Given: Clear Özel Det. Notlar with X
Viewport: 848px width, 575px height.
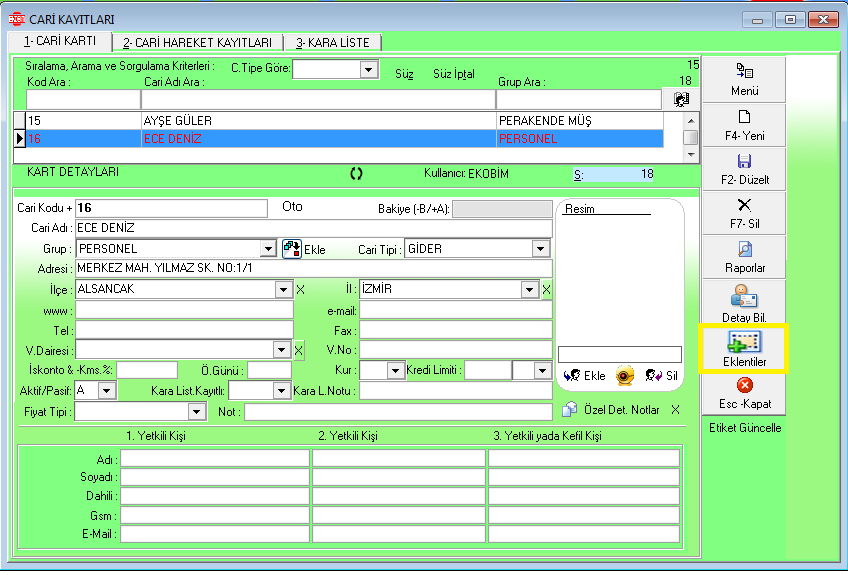Looking at the screenshot, I should click(x=675, y=409).
